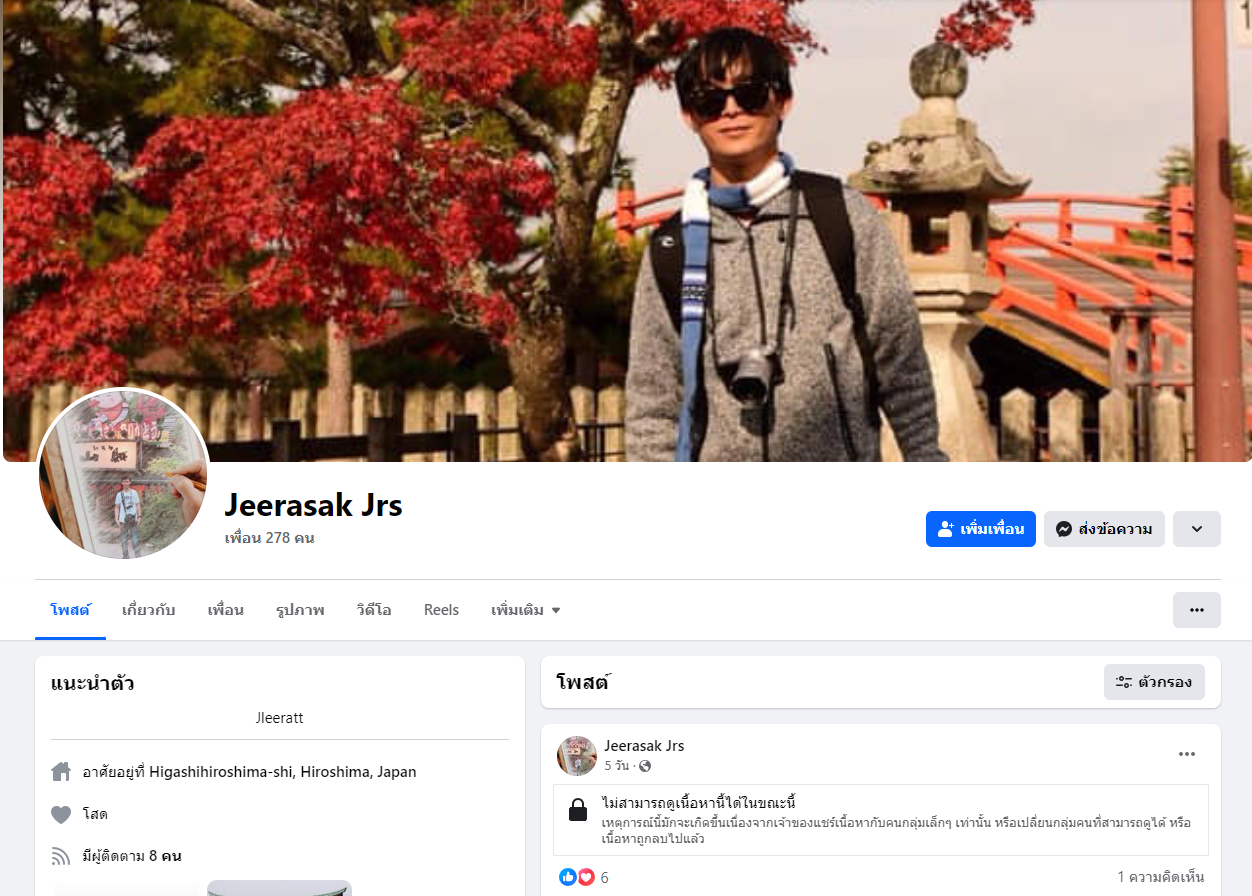Viewport: 1252px width, 896px height.
Task: Click the Add Friend (เพิ่มเพื่อน) button
Action: tap(980, 529)
